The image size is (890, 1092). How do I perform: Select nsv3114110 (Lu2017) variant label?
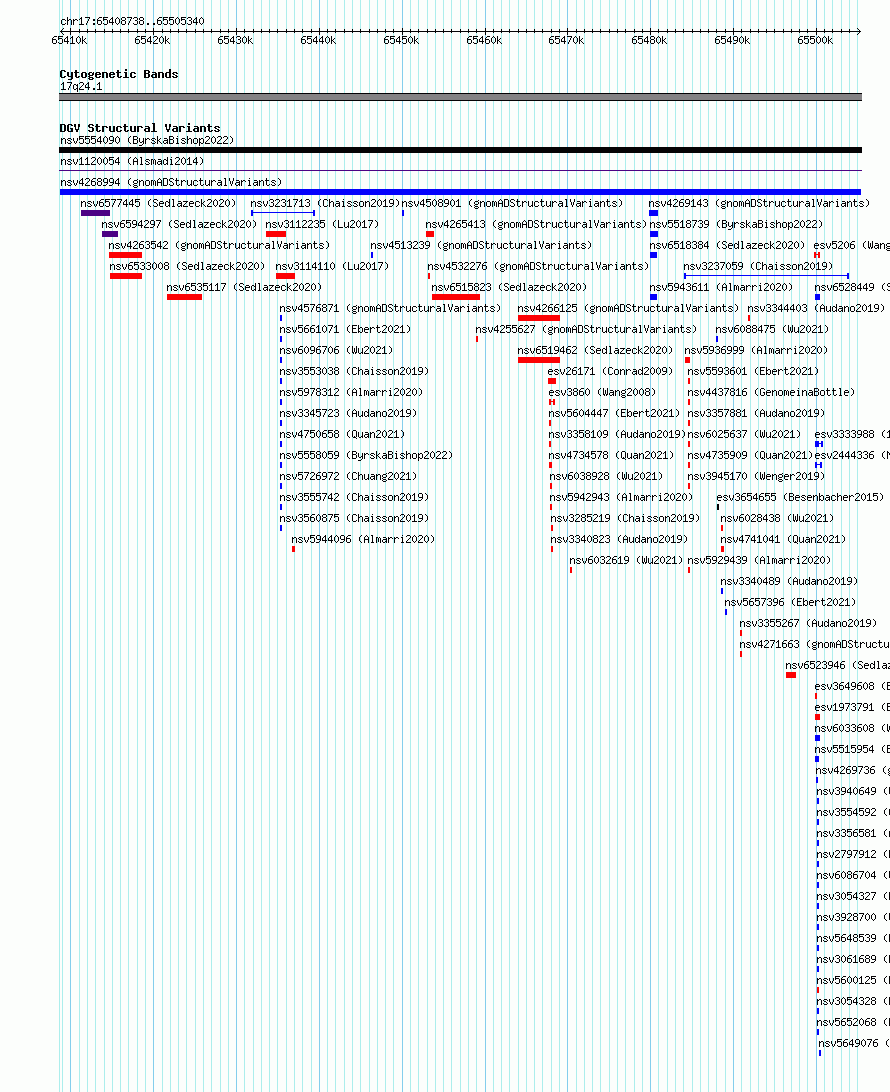click(x=332, y=266)
